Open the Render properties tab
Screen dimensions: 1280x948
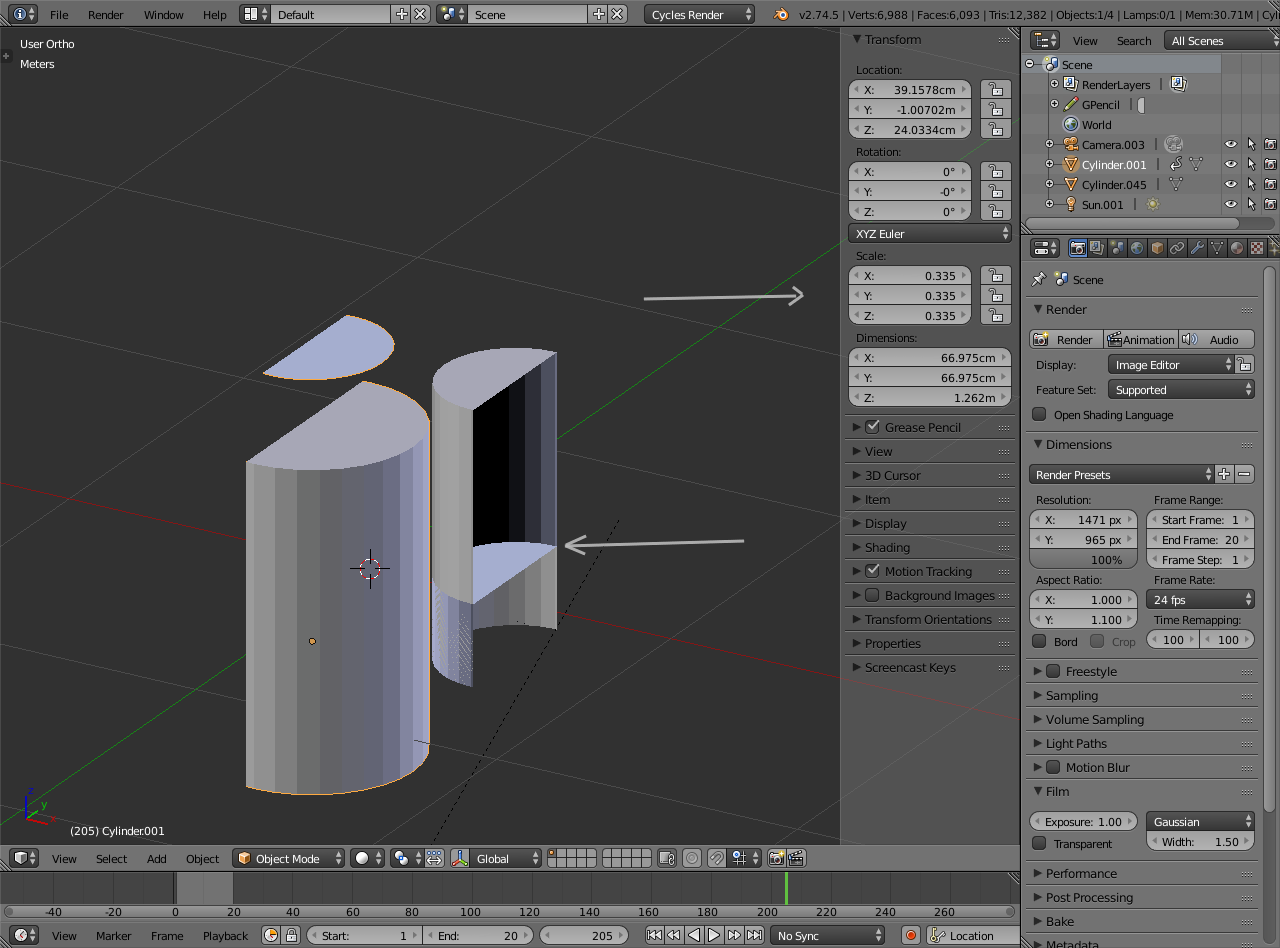[x=1078, y=248]
